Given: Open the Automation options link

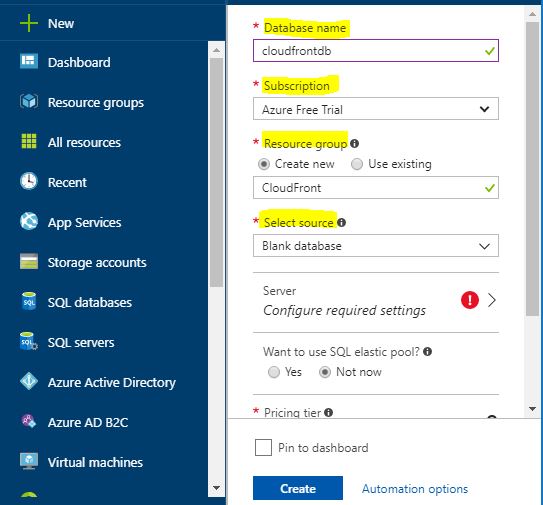Looking at the screenshot, I should (x=415, y=489).
